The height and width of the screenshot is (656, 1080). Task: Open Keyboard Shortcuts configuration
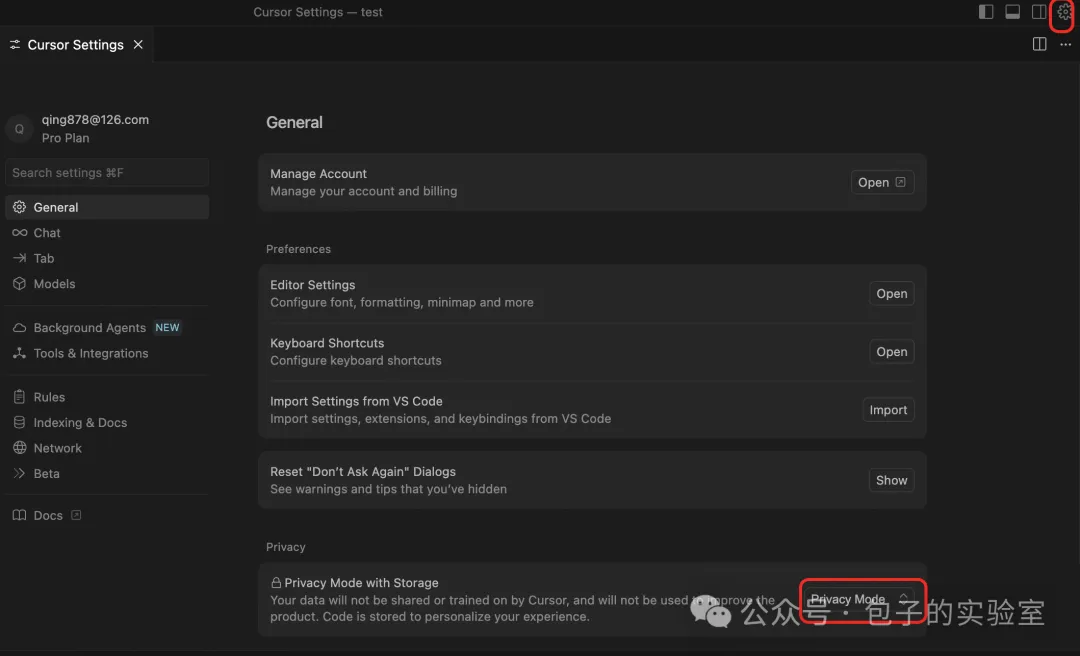(891, 351)
